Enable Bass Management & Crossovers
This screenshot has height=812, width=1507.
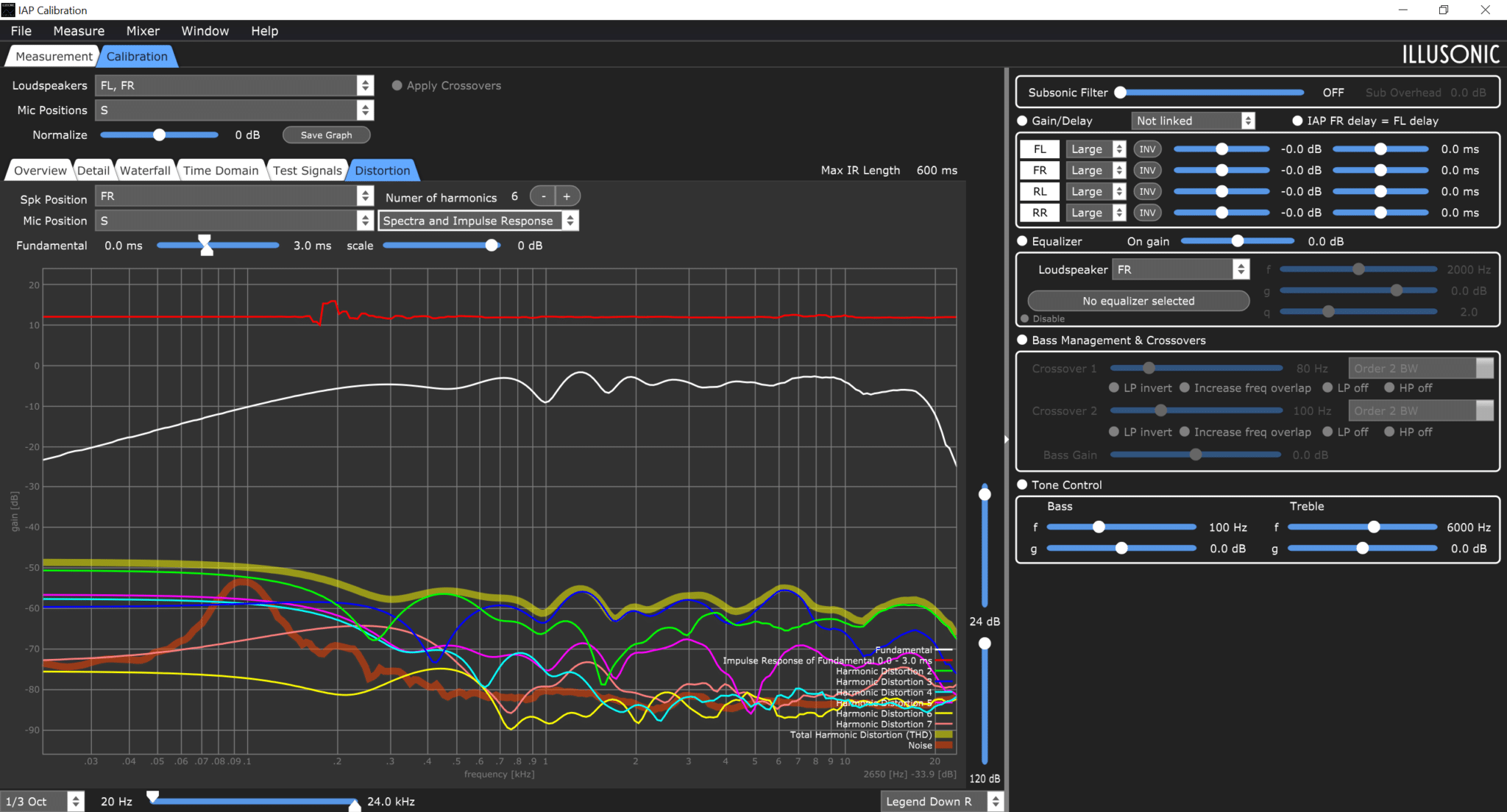point(1022,340)
